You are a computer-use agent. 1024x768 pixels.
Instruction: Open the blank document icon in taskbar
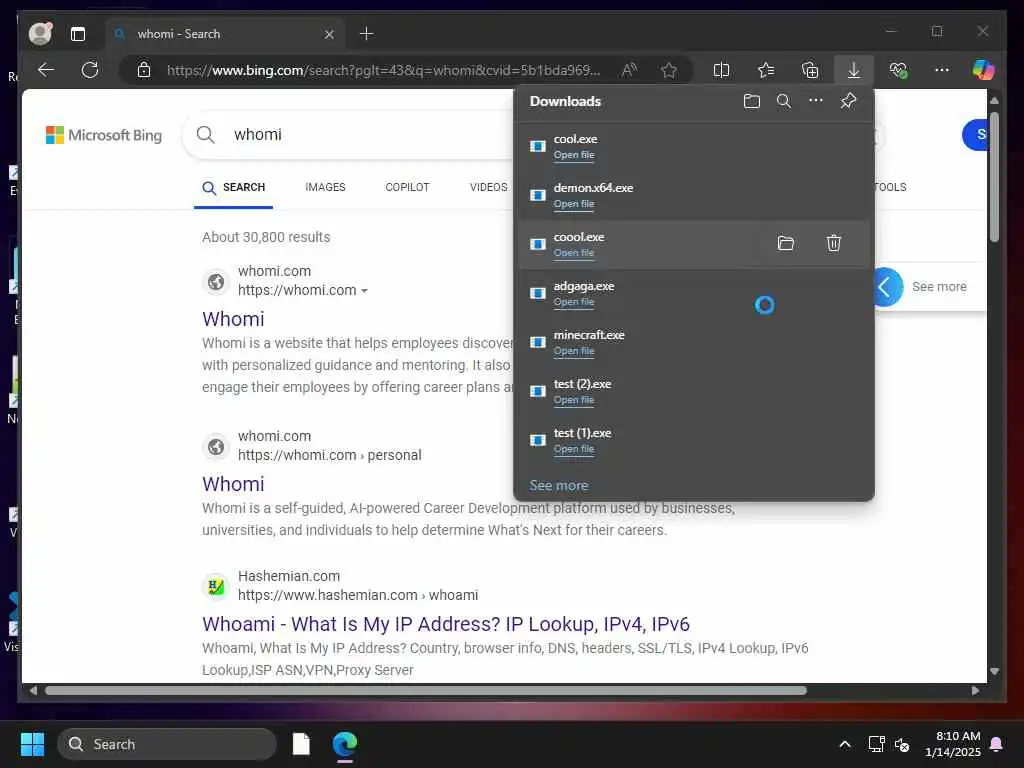tap(301, 744)
